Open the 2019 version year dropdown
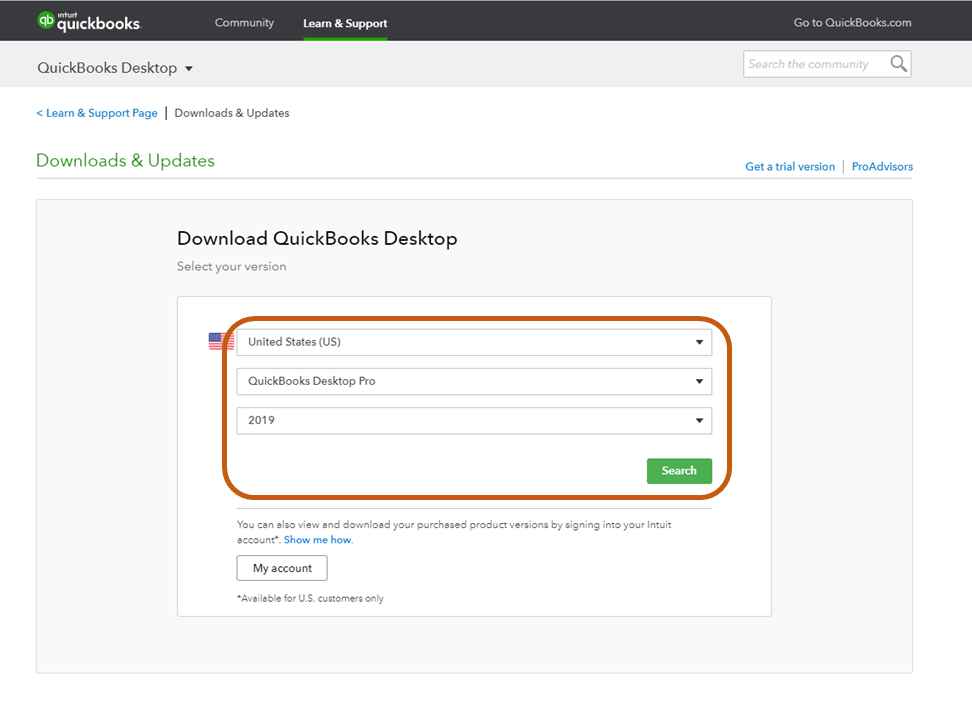This screenshot has width=972, height=701. tap(474, 420)
